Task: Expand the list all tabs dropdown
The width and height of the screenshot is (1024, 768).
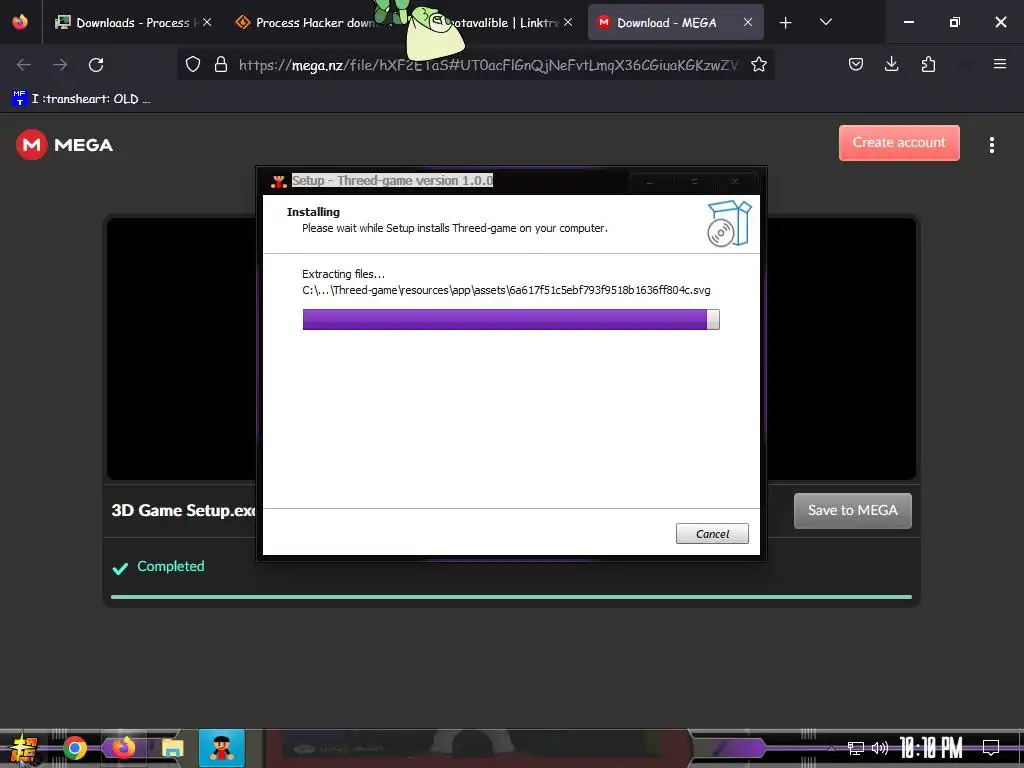Action: pos(826,22)
